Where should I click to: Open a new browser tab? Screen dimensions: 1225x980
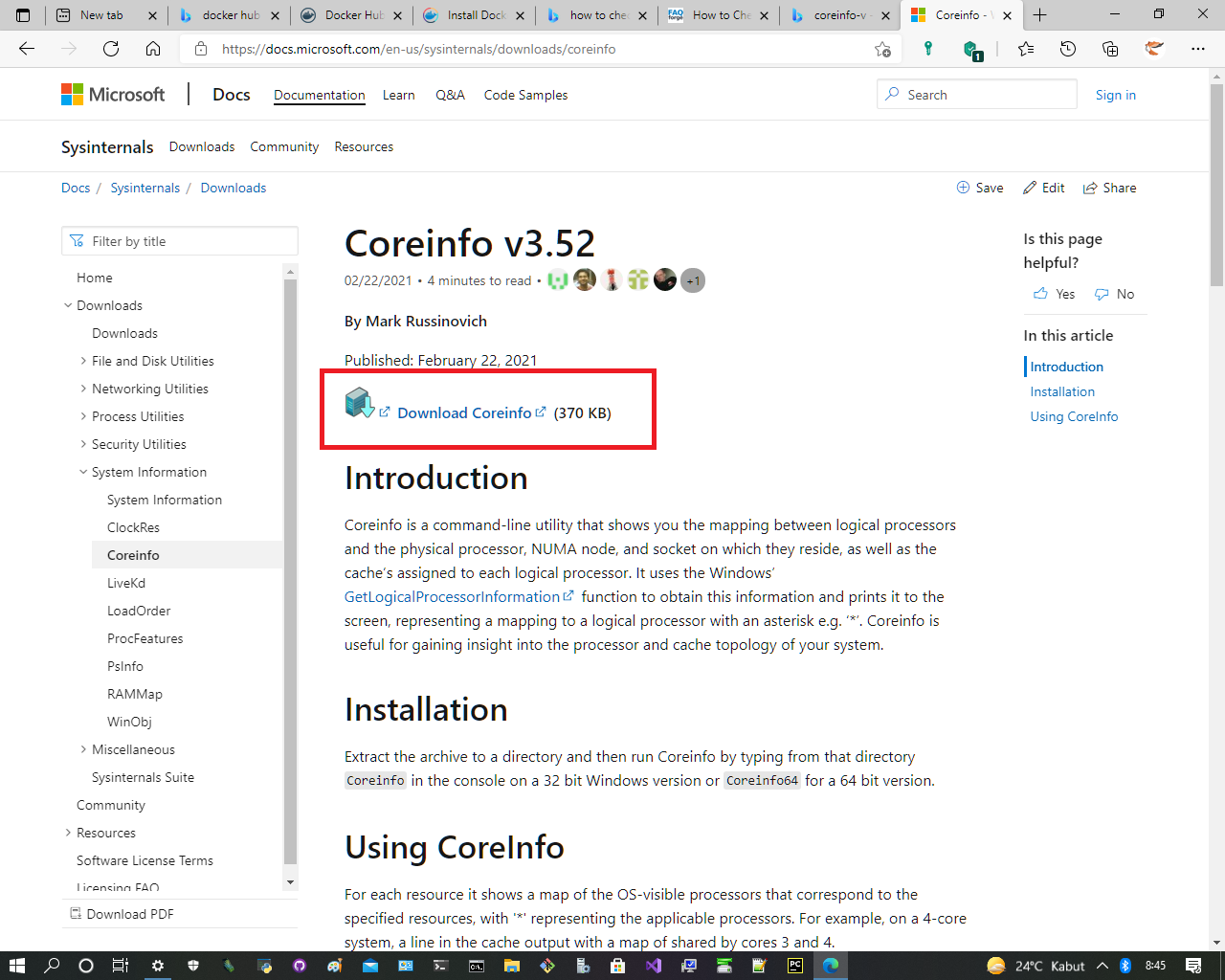1040,15
